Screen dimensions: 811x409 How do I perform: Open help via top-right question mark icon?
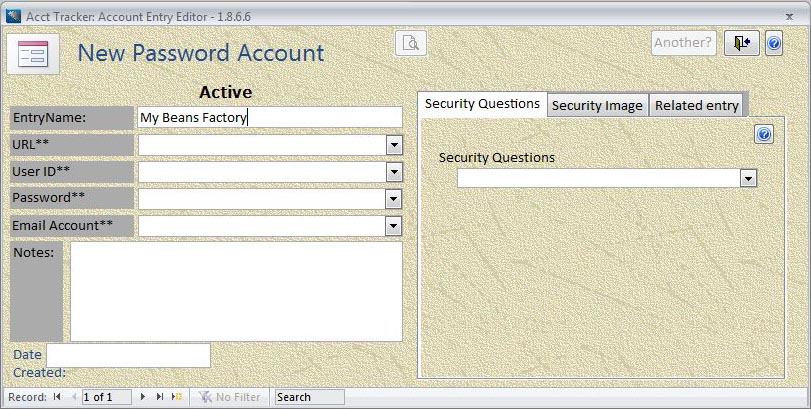click(x=774, y=43)
